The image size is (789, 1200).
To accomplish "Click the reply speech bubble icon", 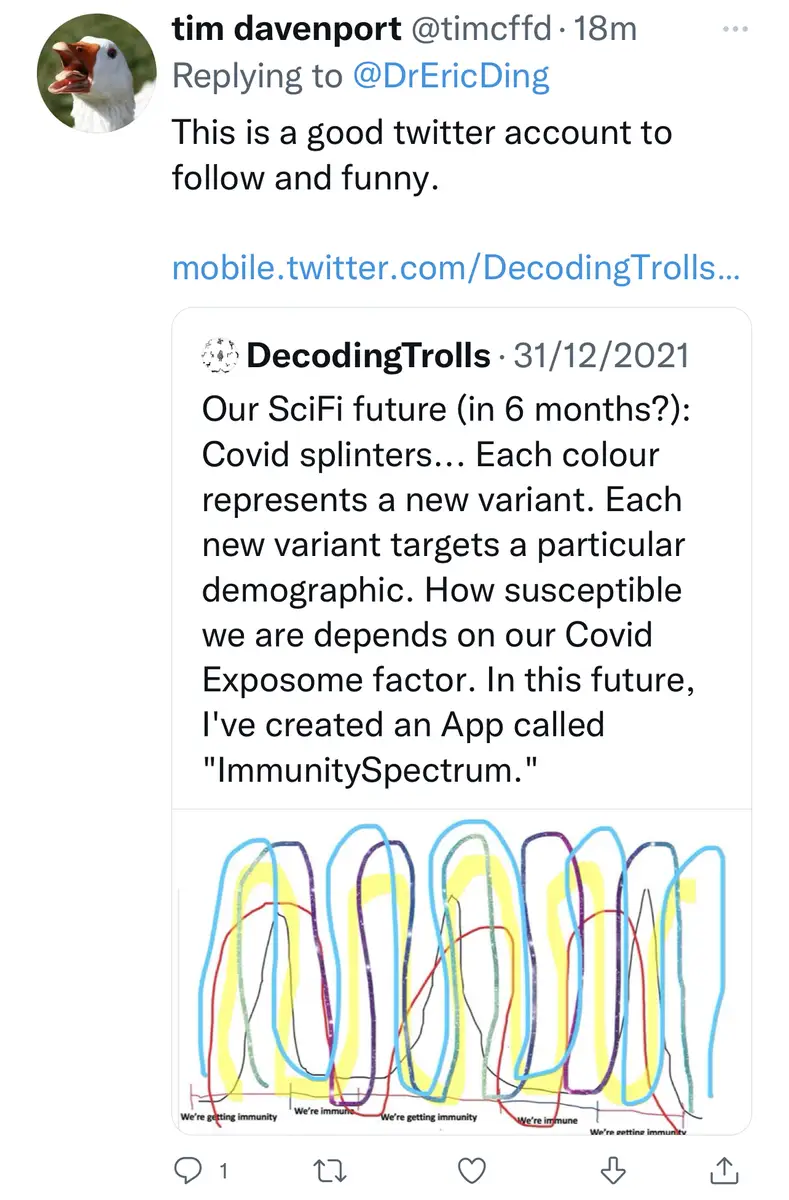I will [x=188, y=1168].
